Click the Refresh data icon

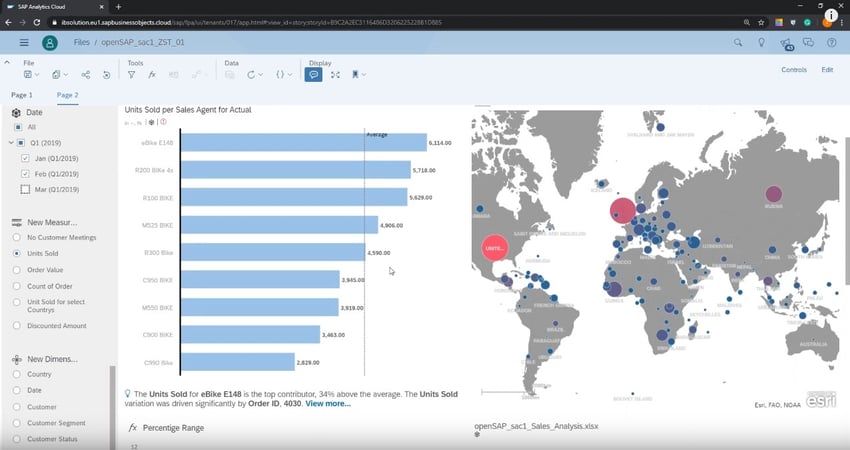251,75
